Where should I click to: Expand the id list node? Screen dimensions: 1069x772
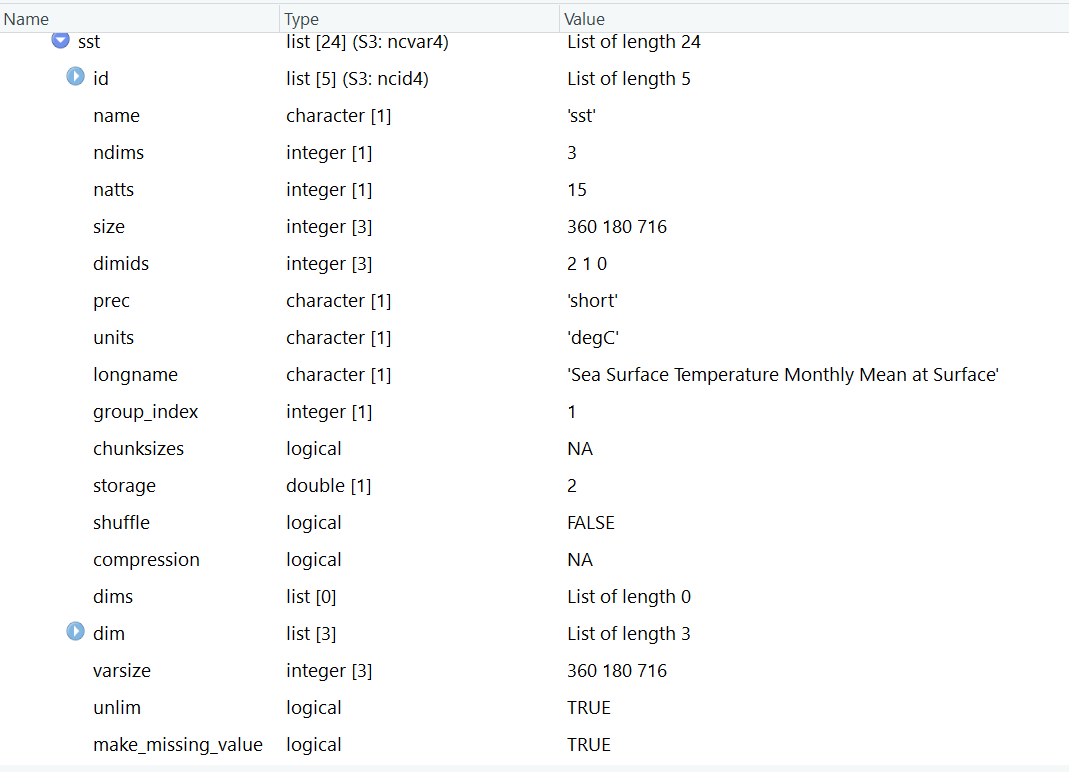pos(76,77)
